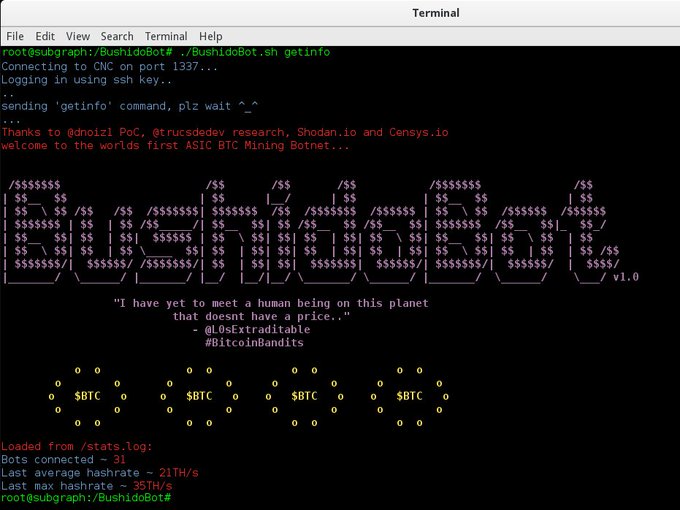
Task: Click the './BushidoBot.sh getinfo' command text
Action: 255,52
